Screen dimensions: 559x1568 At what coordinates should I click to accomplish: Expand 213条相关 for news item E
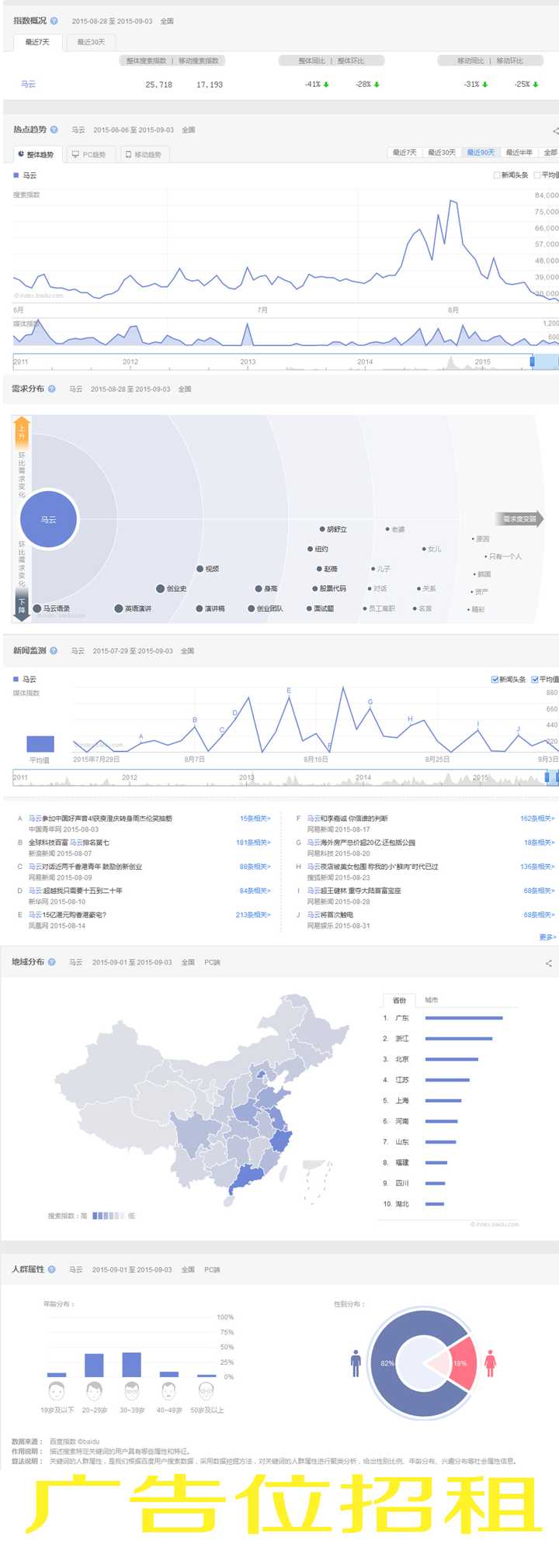253,915
